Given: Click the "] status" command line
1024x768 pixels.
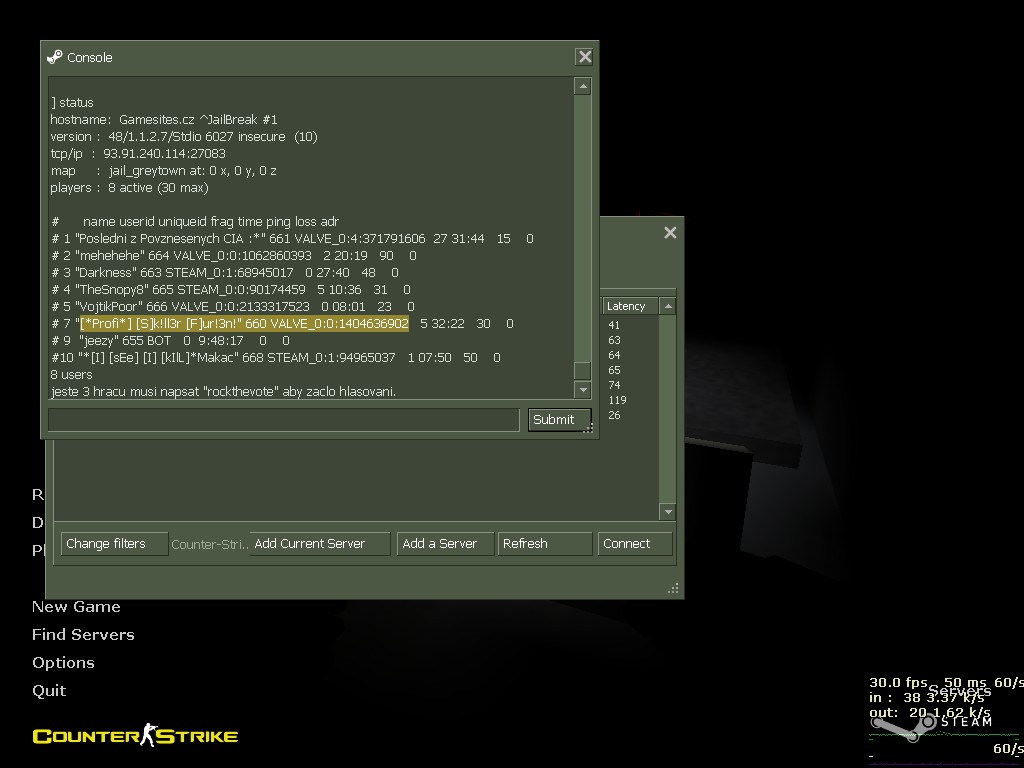Looking at the screenshot, I should pos(72,103).
